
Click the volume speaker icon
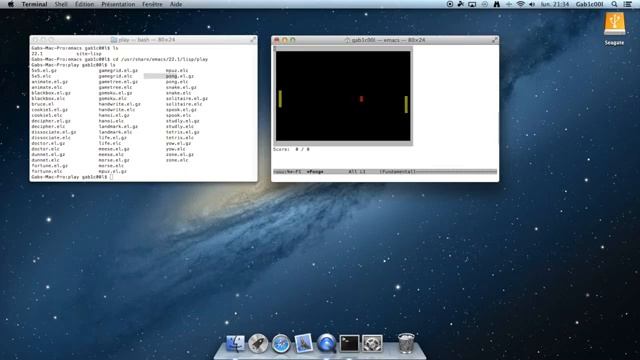(x=532, y=4)
